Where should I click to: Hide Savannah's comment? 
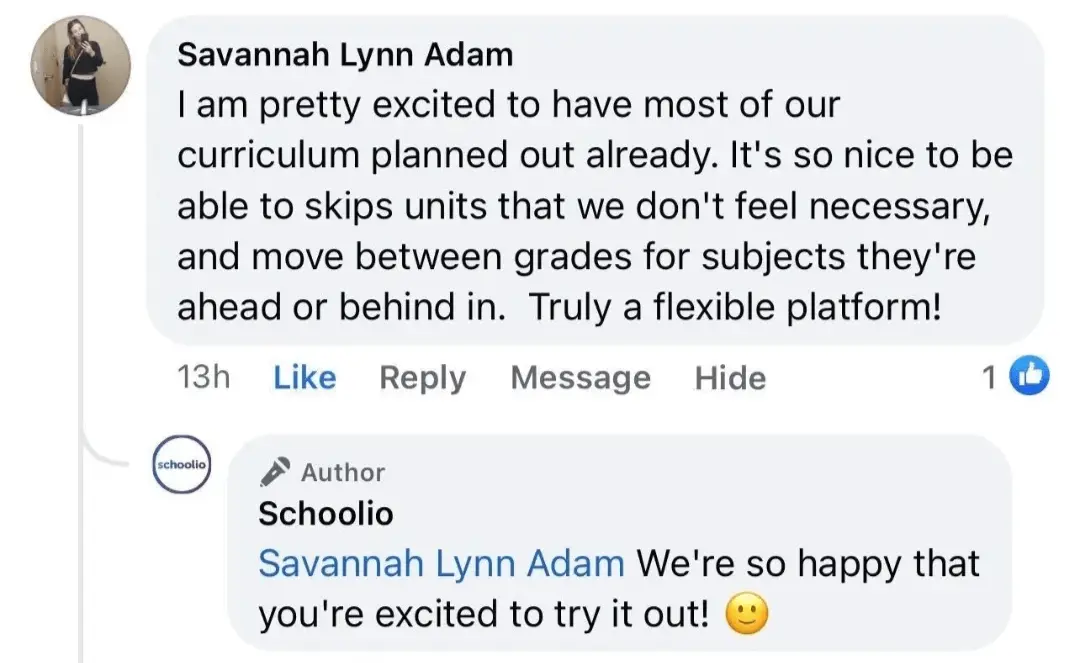[x=730, y=378]
